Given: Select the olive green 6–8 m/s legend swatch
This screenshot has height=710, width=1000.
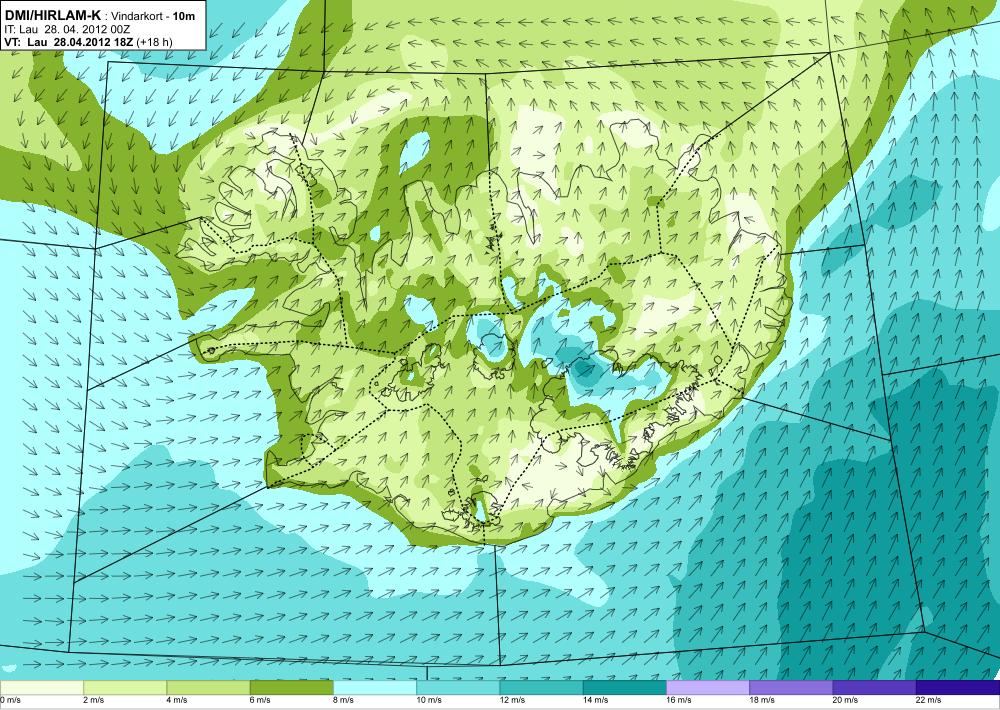Looking at the screenshot, I should coord(291,688).
